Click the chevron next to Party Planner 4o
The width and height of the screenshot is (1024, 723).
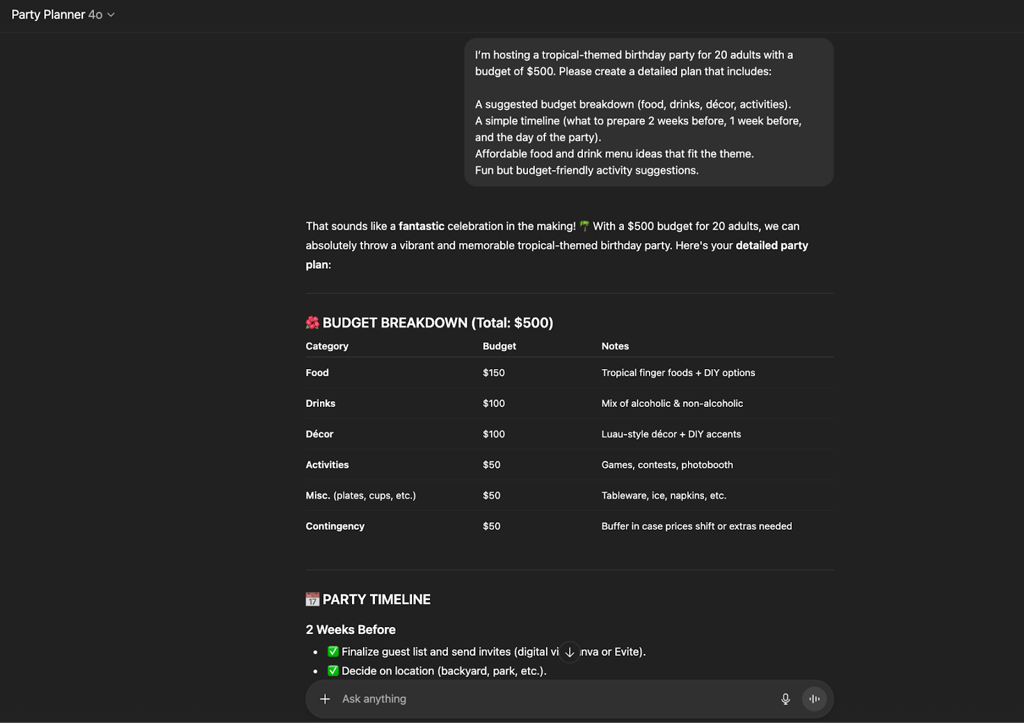click(x=111, y=14)
